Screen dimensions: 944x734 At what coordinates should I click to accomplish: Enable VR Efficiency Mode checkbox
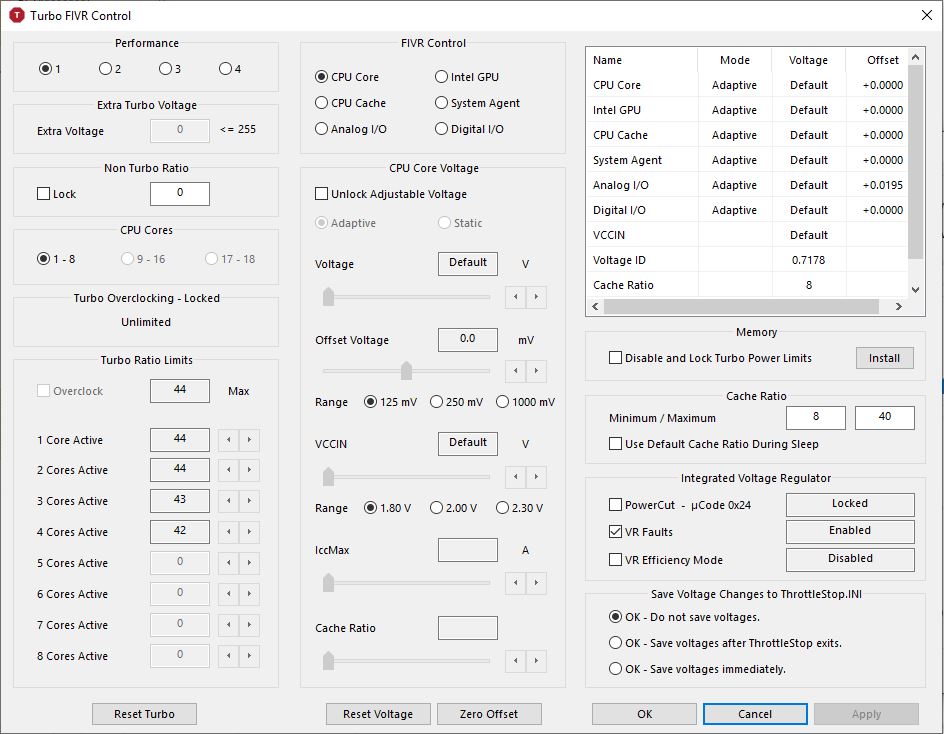pyautogui.click(x=615, y=559)
